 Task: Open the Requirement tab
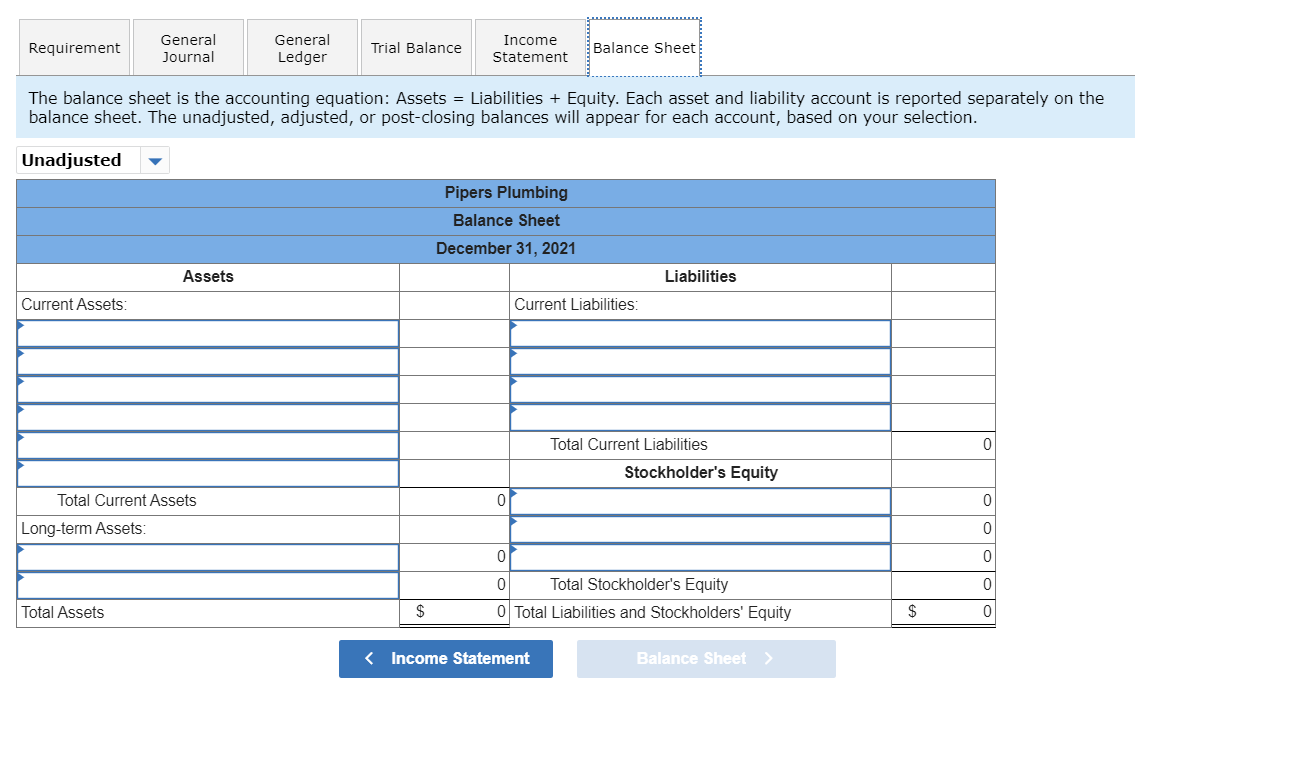coord(74,46)
